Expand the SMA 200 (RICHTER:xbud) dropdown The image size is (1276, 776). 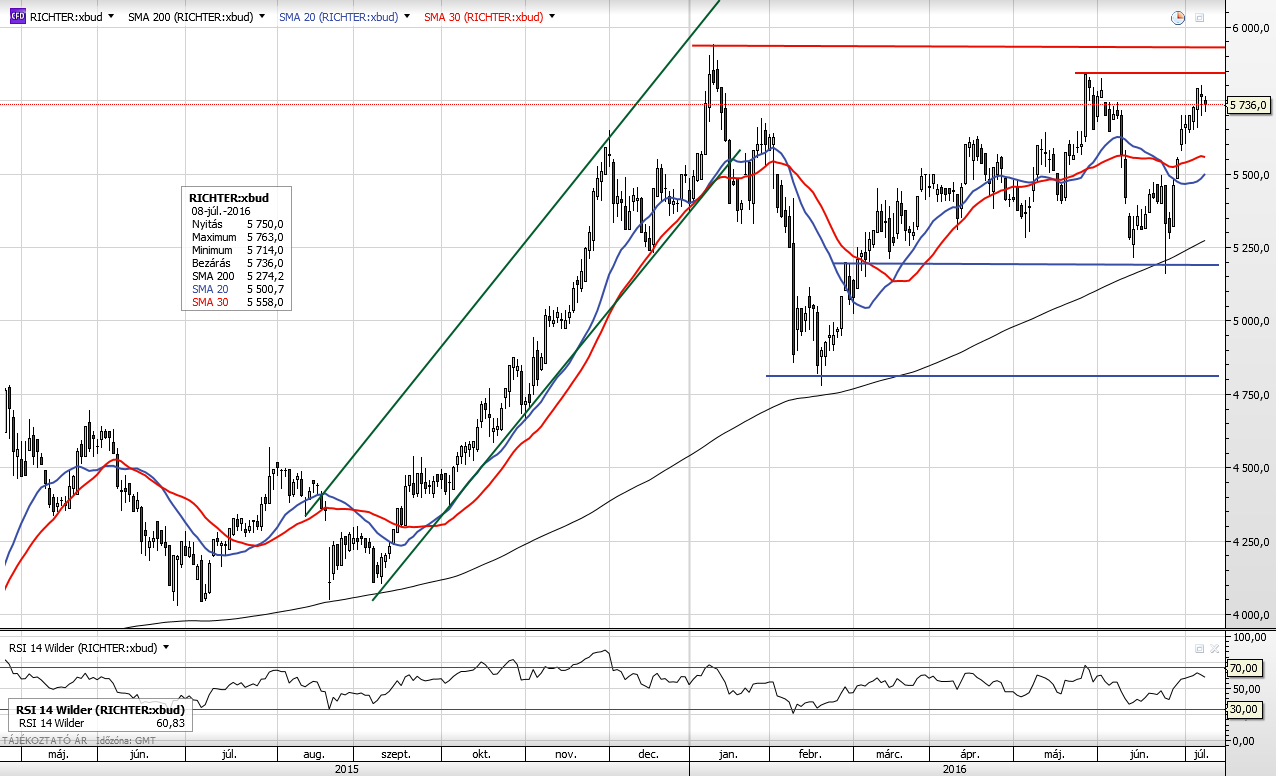click(x=262, y=17)
